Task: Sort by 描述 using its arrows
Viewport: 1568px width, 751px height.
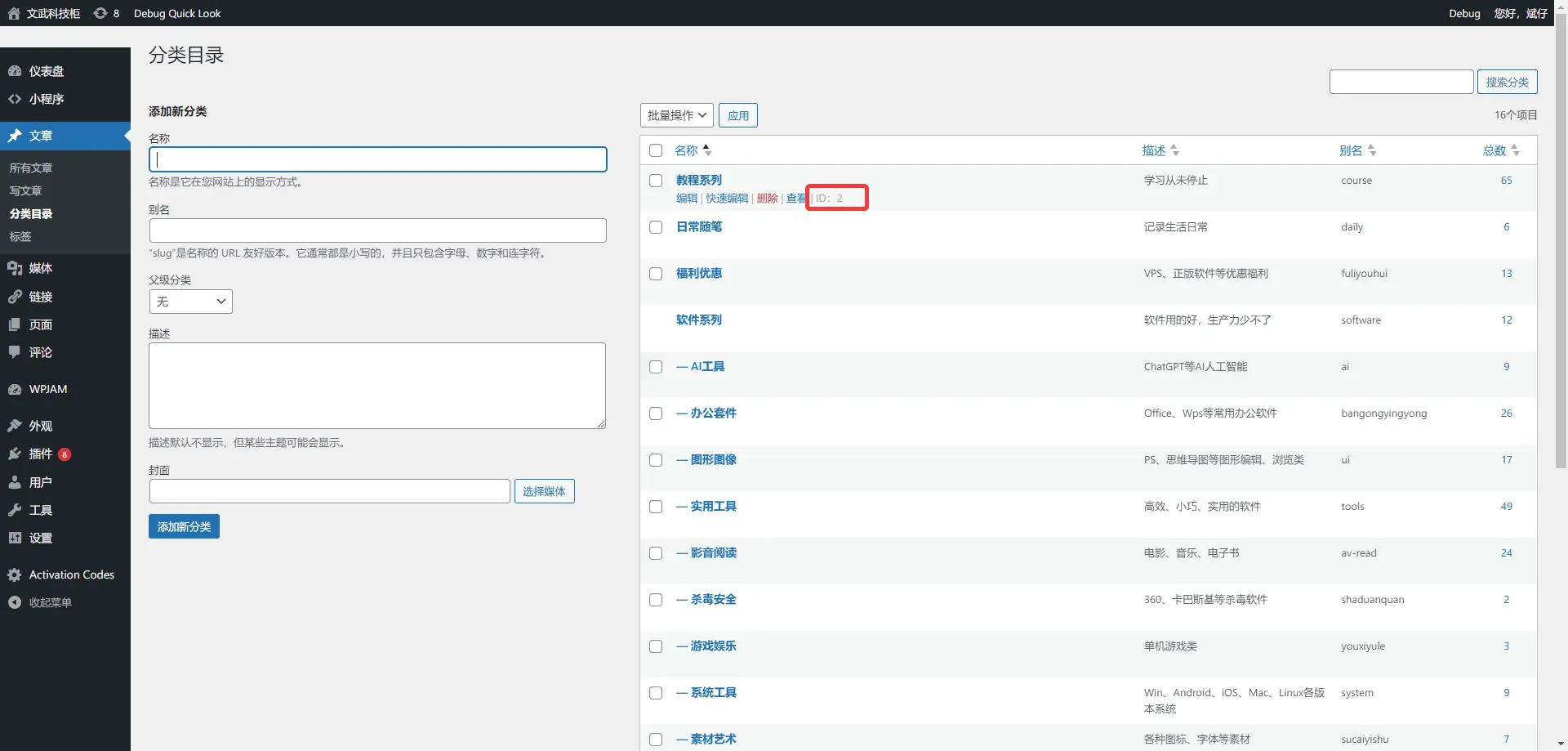Action: coord(1174,150)
